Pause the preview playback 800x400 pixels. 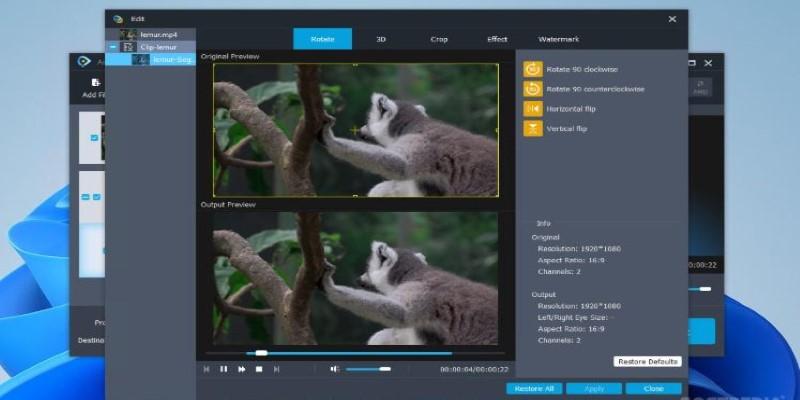click(224, 369)
